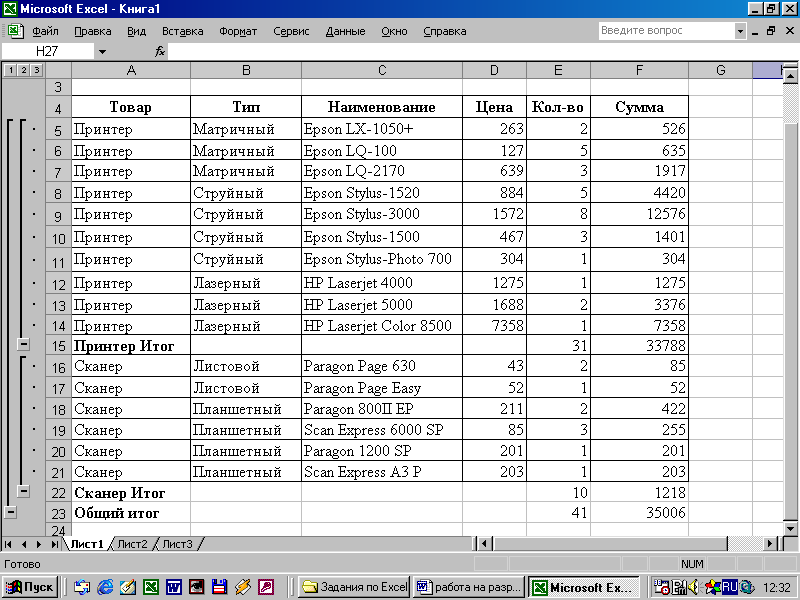The width and height of the screenshot is (800, 600).
Task: Collapse the Принтер Итог group
Action: pos(23,344)
